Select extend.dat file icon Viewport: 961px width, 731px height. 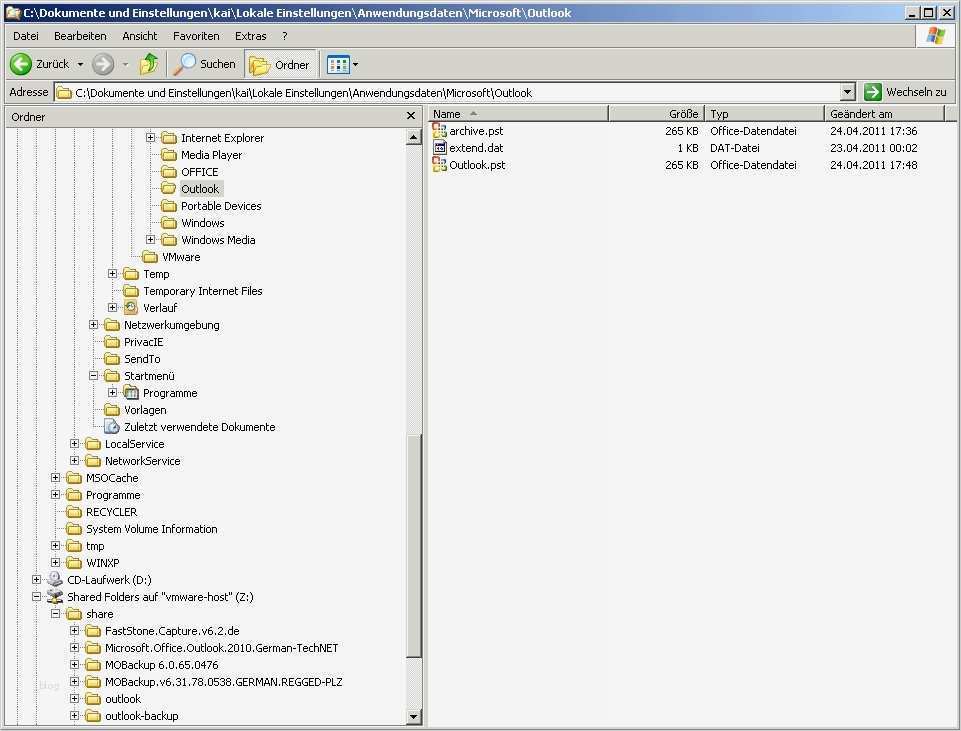coord(439,148)
